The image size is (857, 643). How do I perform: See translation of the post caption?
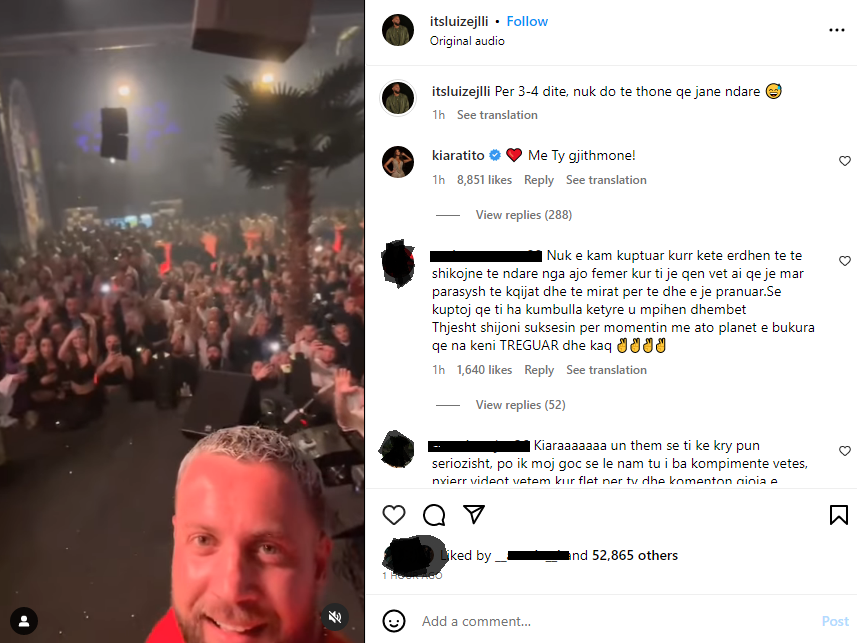pos(497,115)
